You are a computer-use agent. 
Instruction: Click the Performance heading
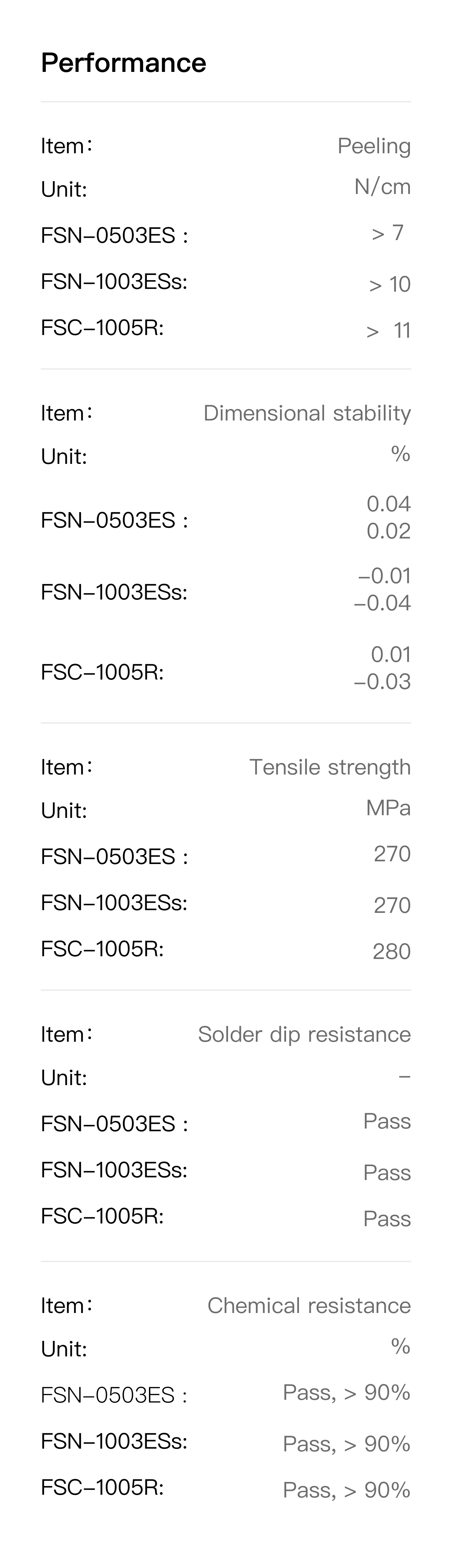(x=124, y=63)
